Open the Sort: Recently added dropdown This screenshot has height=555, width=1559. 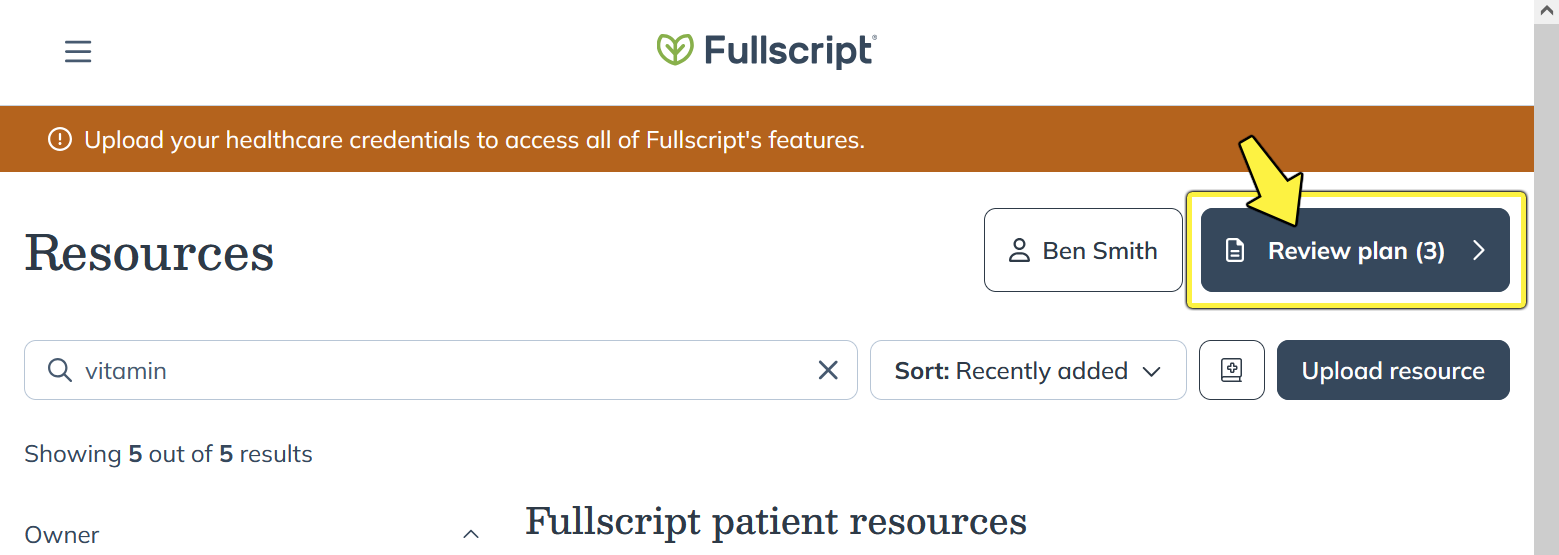pyautogui.click(x=1028, y=370)
